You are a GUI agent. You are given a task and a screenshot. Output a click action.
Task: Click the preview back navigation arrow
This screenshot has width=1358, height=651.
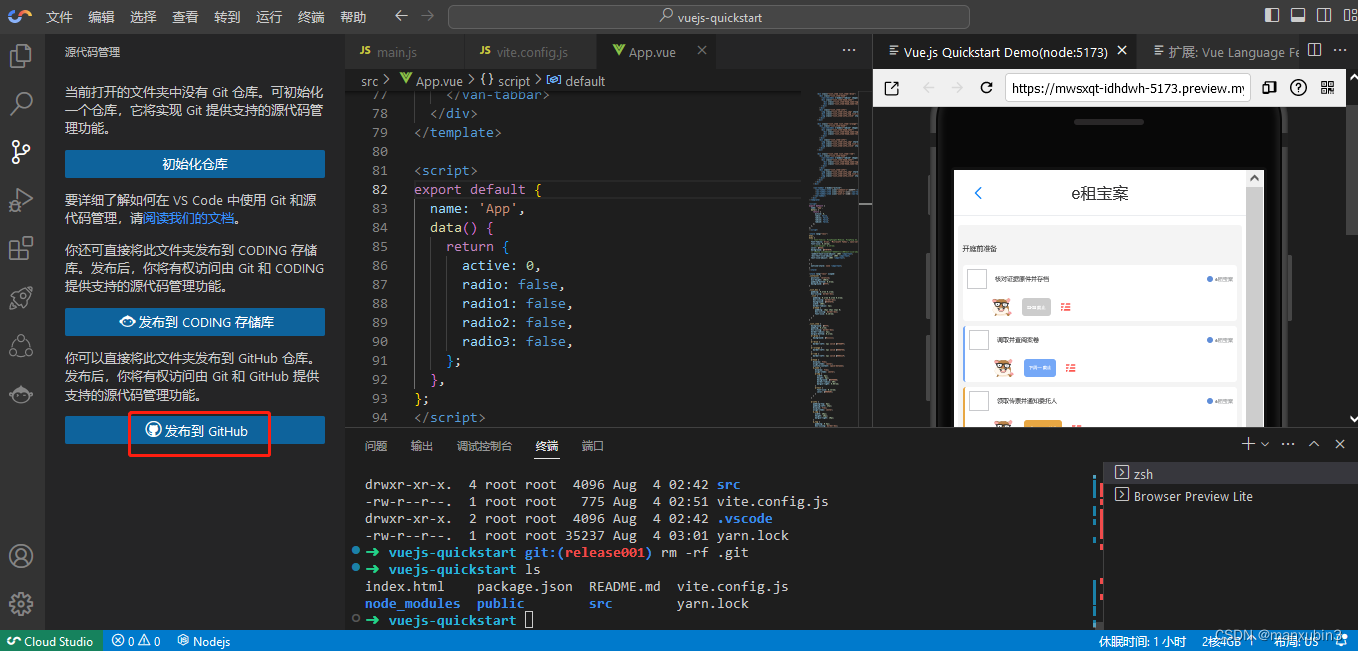coord(929,88)
